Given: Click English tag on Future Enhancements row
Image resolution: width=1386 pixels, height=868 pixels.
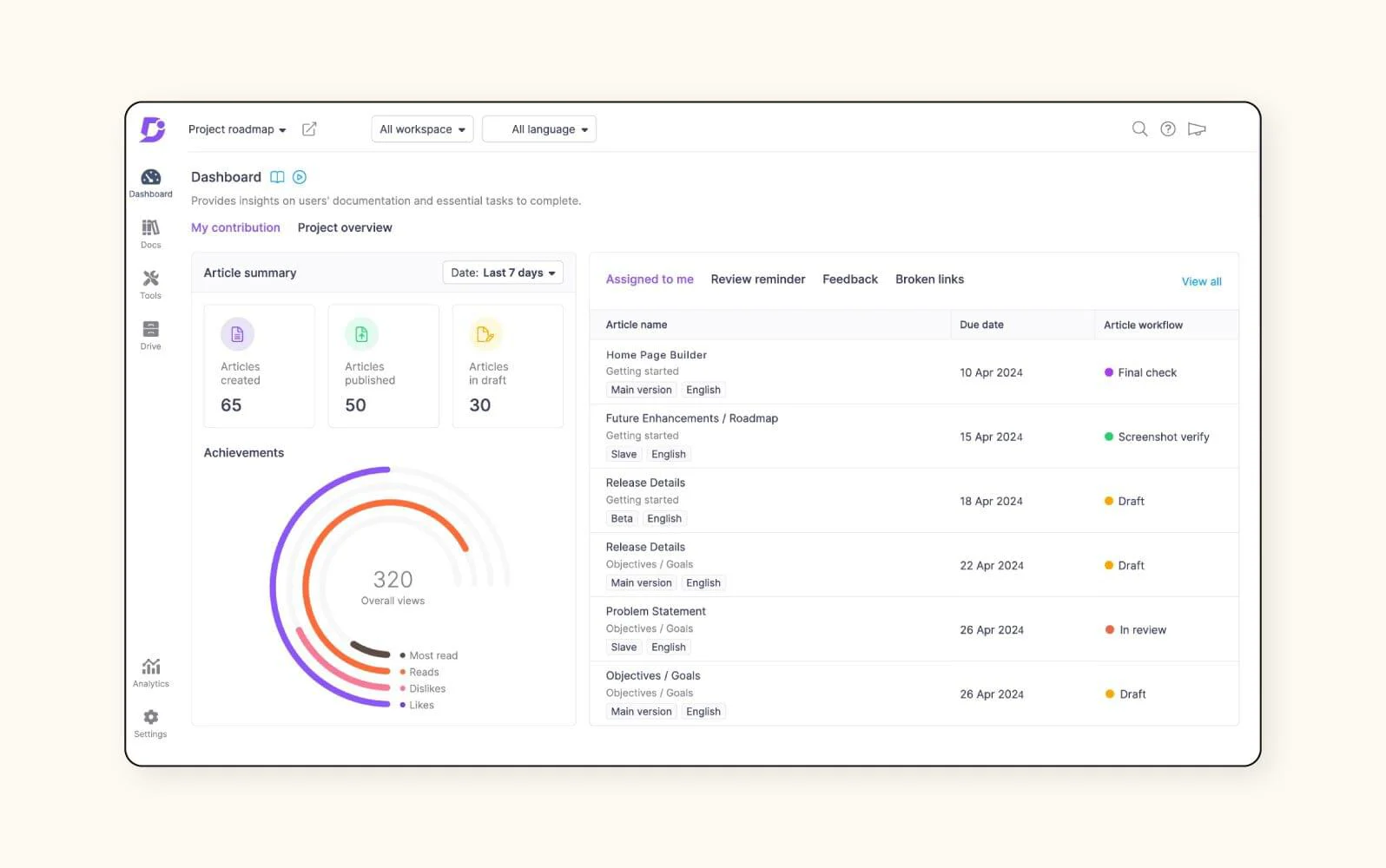Looking at the screenshot, I should 669,454.
